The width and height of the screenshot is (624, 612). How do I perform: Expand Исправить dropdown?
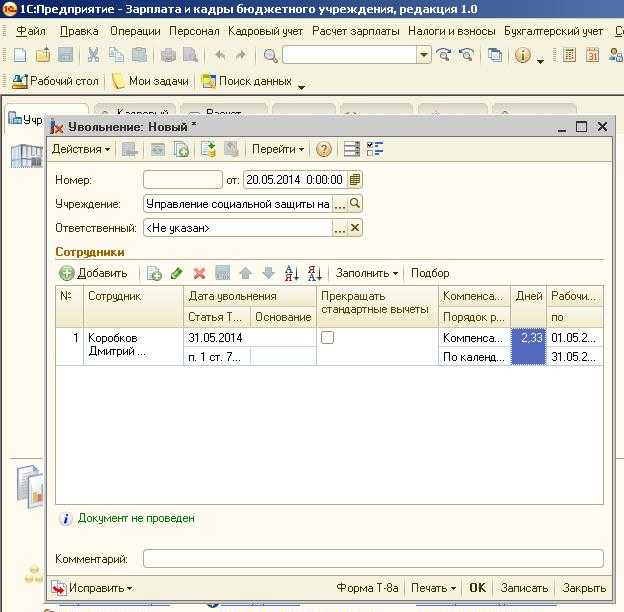[x=92, y=588]
